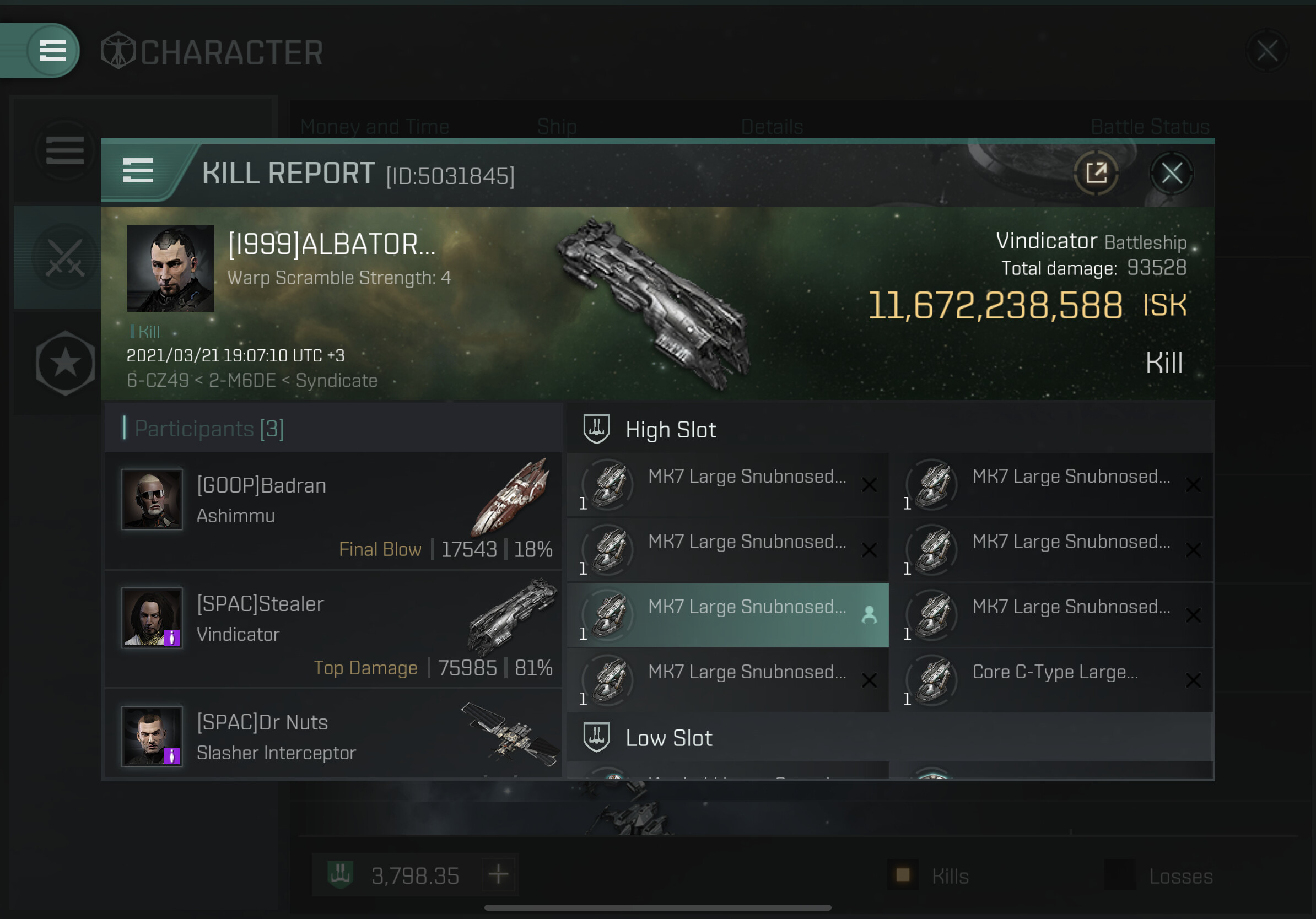Screen dimensions: 1316x919
Task: Switch to the Battle Status tab
Action: click(1150, 127)
